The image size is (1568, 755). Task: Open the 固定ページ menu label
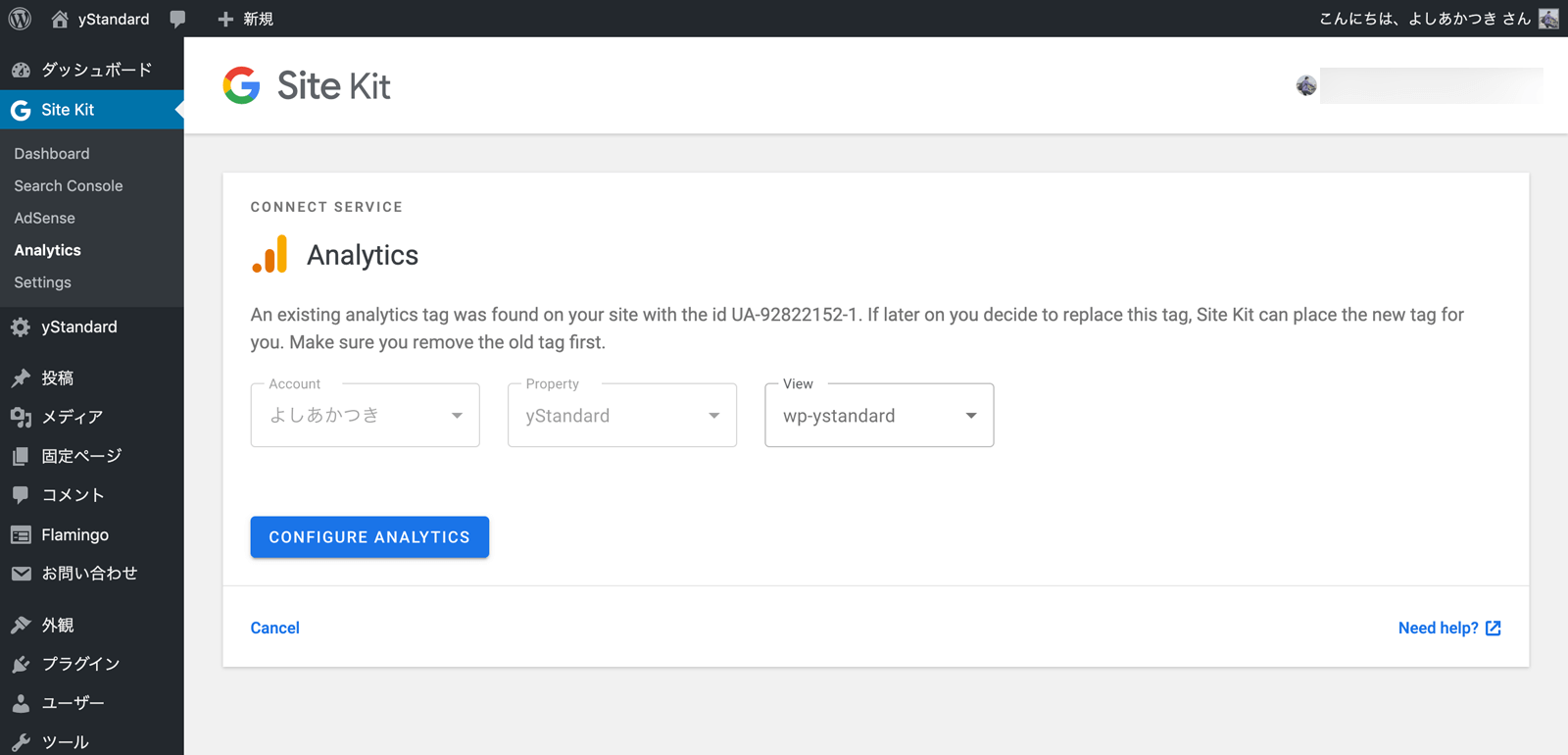point(82,456)
